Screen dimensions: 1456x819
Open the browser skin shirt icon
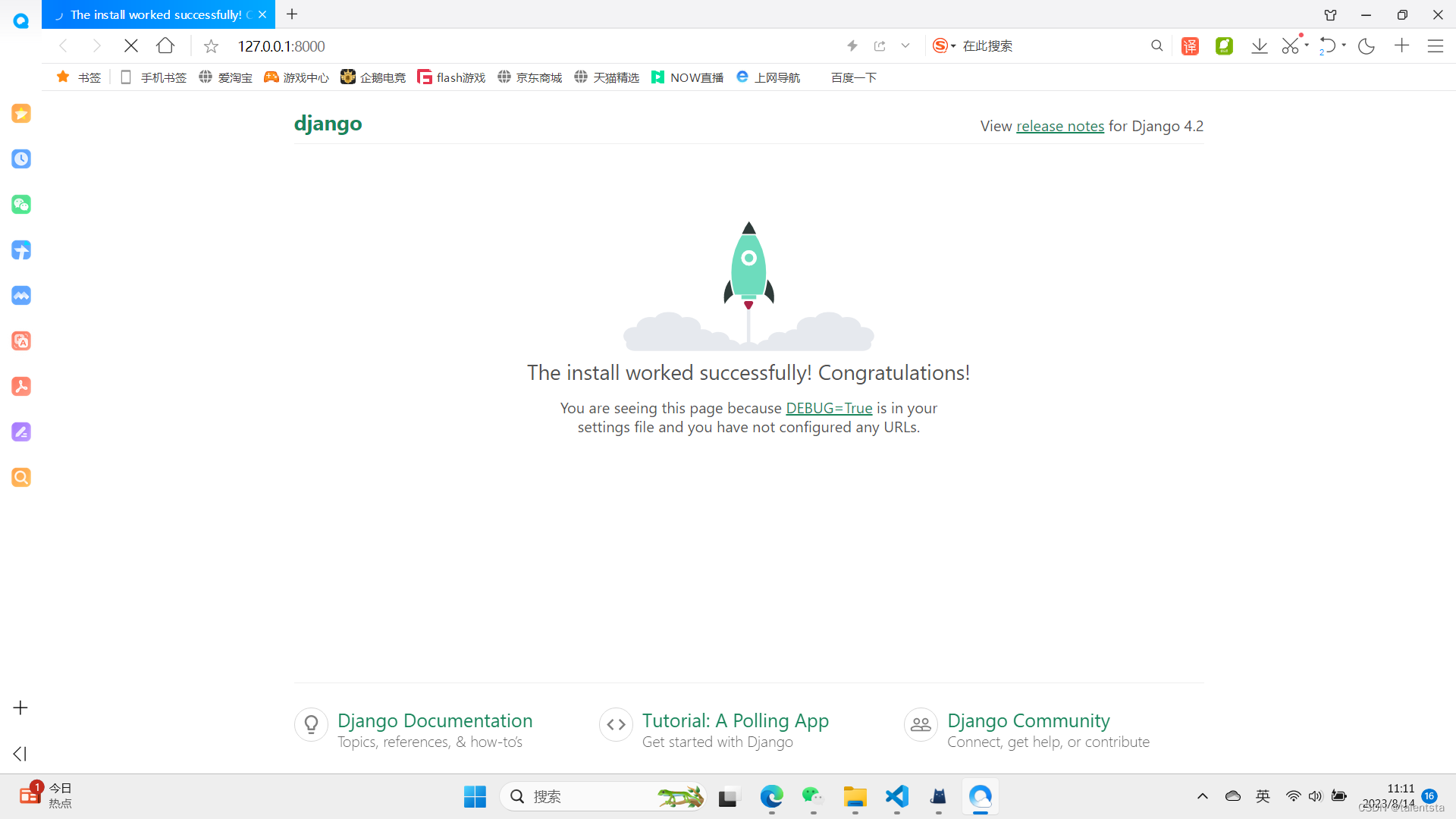point(1331,14)
